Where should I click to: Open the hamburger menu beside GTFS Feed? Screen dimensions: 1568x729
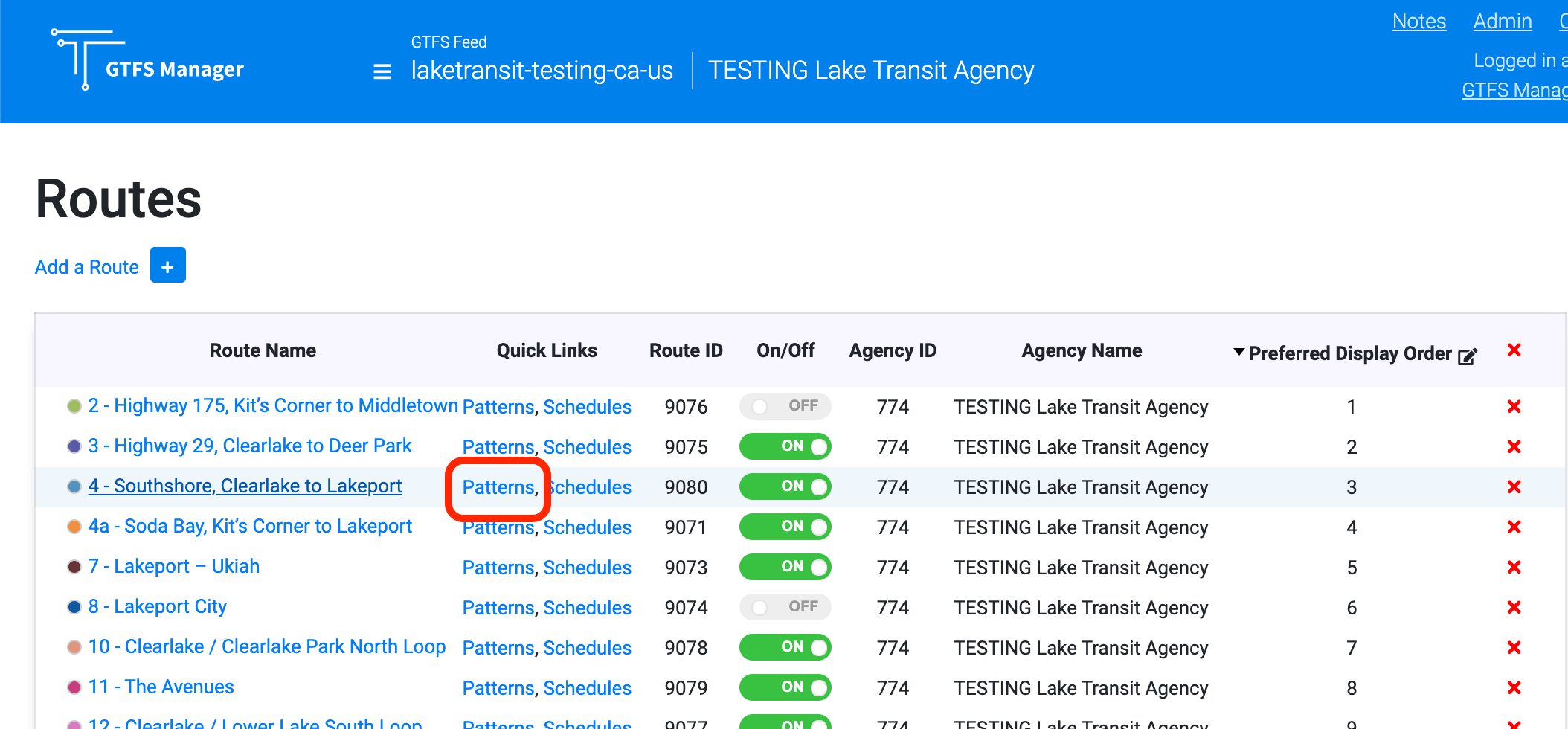click(x=382, y=71)
